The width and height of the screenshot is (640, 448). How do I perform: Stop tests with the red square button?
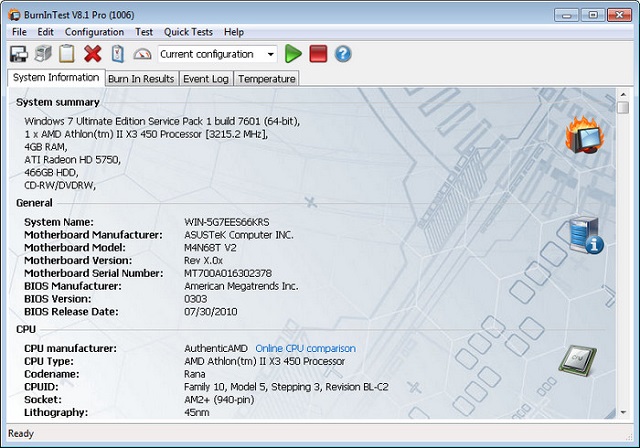click(x=318, y=54)
